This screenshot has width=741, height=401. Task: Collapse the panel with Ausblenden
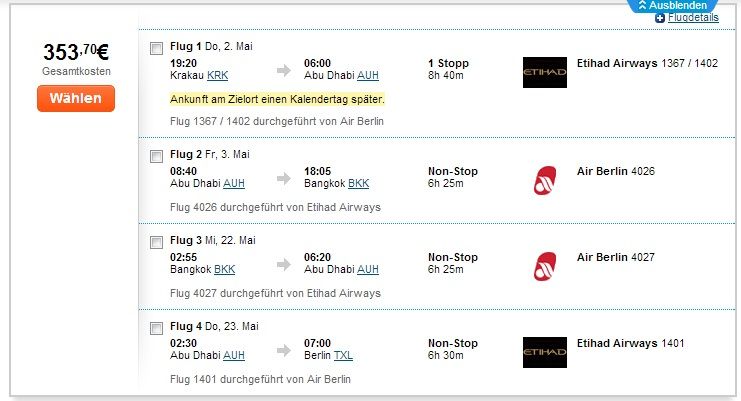click(672, 6)
